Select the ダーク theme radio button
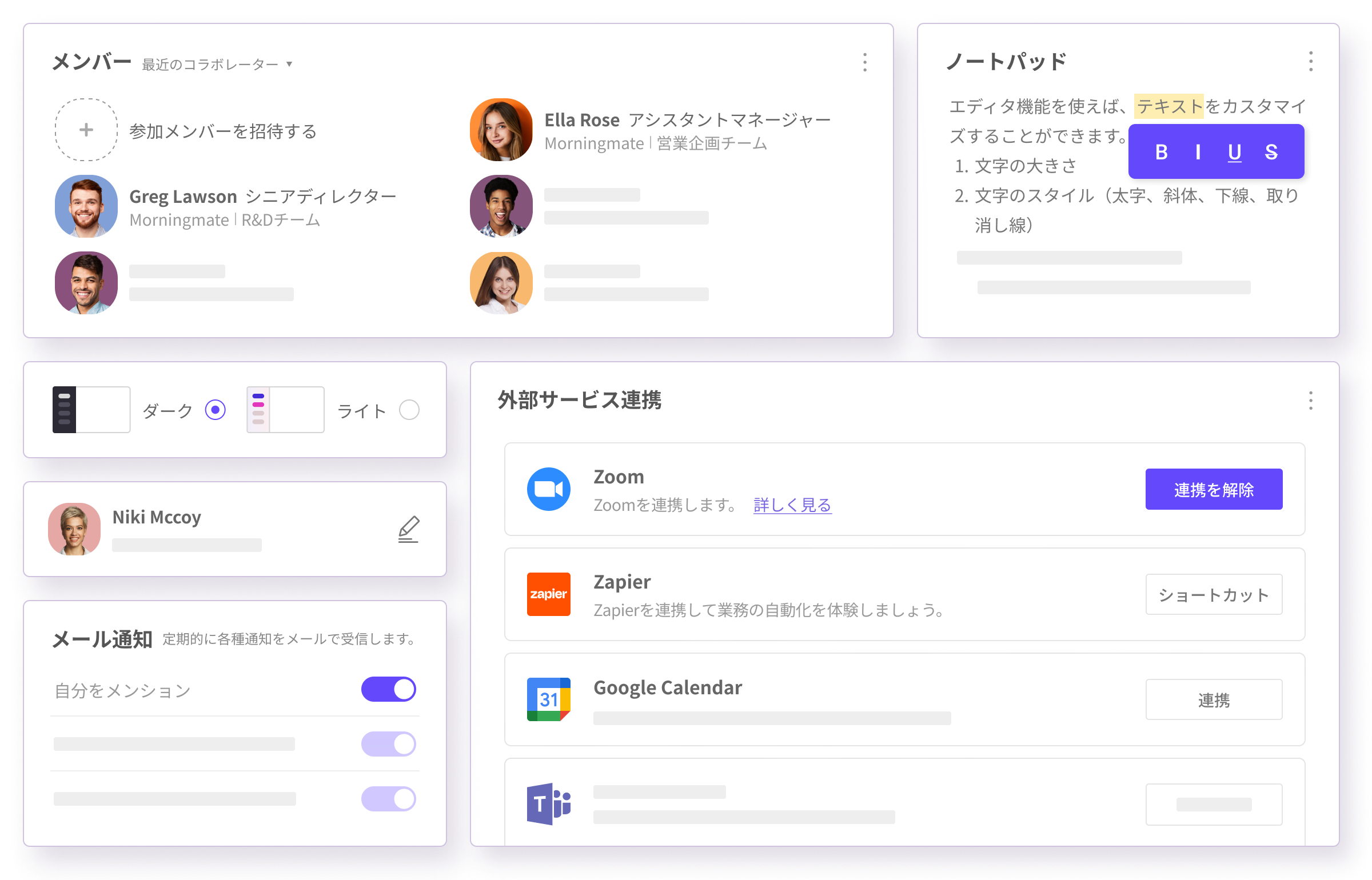This screenshot has height=880, width=1372. click(x=216, y=410)
